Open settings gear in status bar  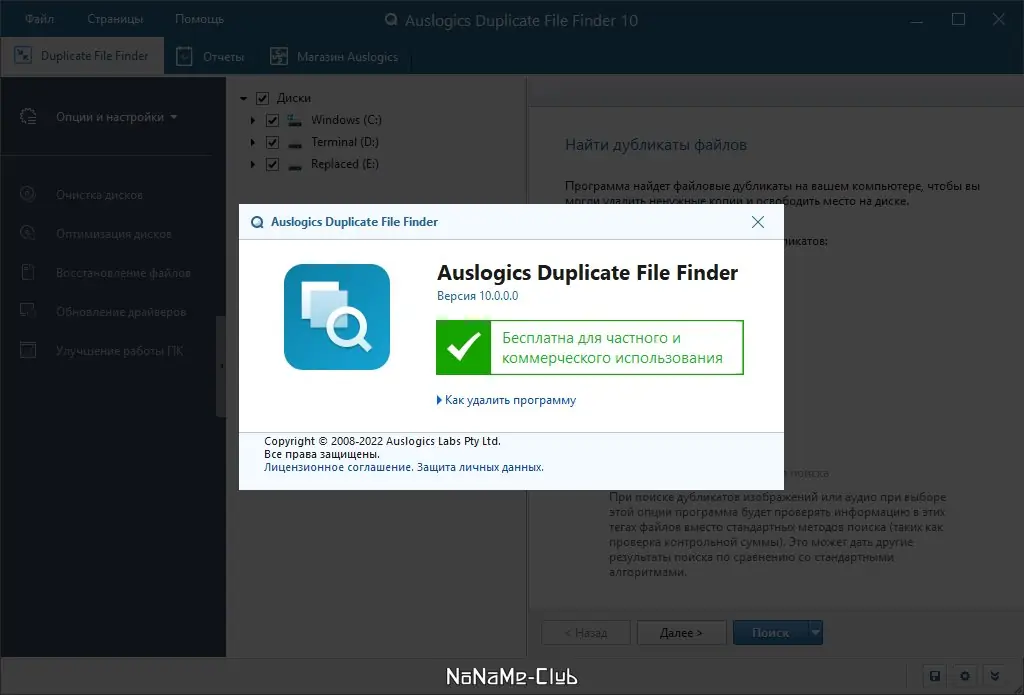pos(965,676)
